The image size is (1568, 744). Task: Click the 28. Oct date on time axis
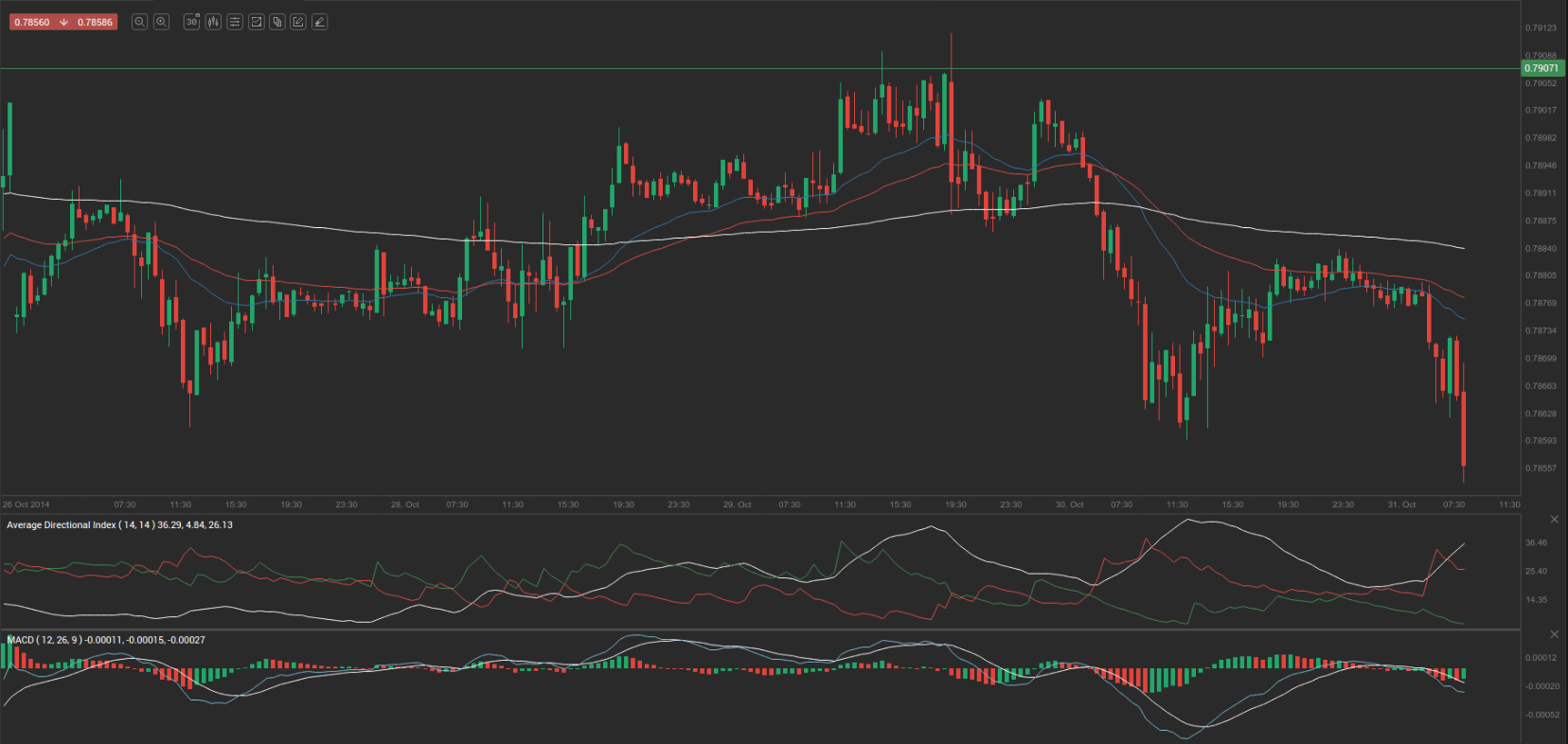pyautogui.click(x=404, y=505)
